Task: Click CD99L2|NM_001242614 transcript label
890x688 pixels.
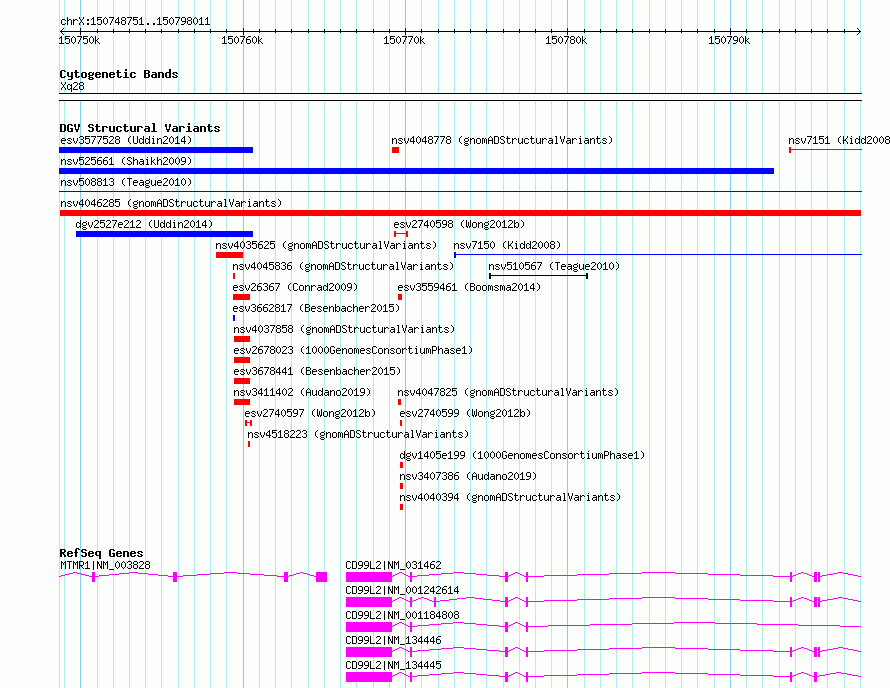Action: (402, 590)
